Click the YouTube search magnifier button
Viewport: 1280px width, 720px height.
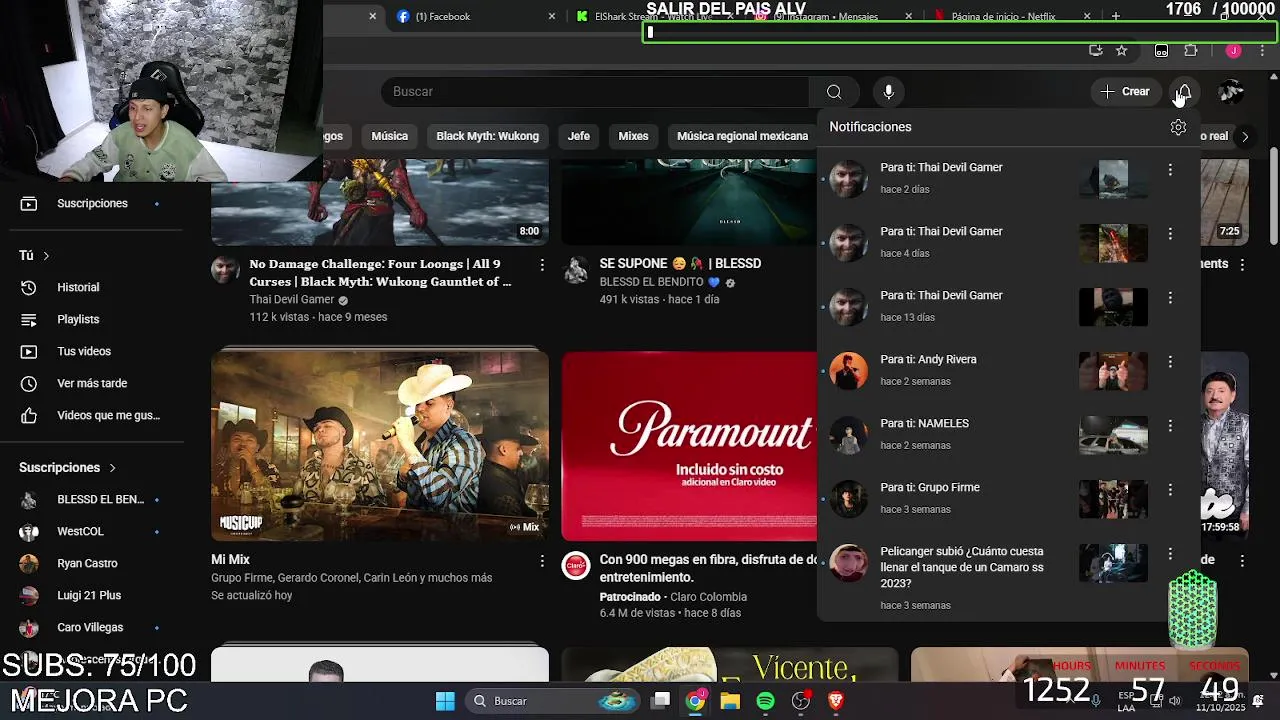tap(834, 92)
